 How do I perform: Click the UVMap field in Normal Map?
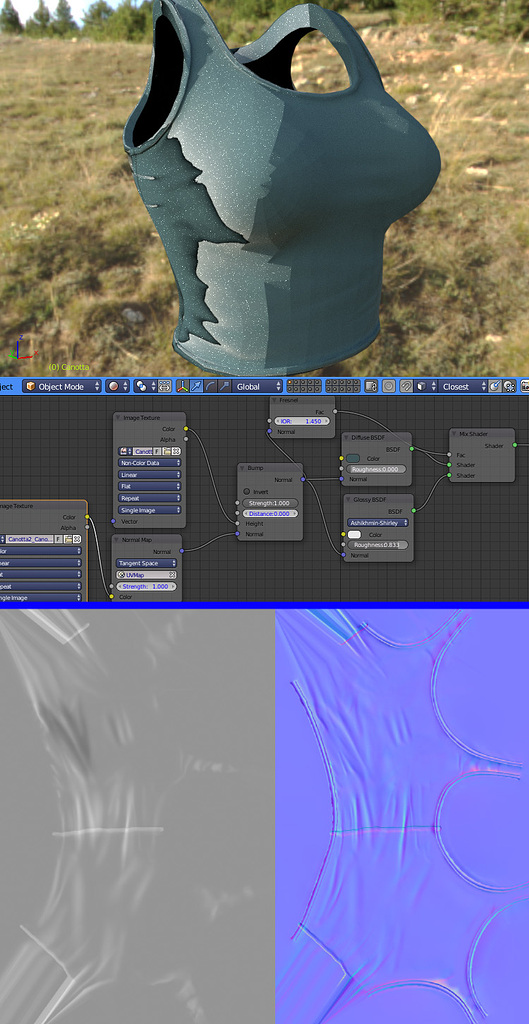[142, 575]
